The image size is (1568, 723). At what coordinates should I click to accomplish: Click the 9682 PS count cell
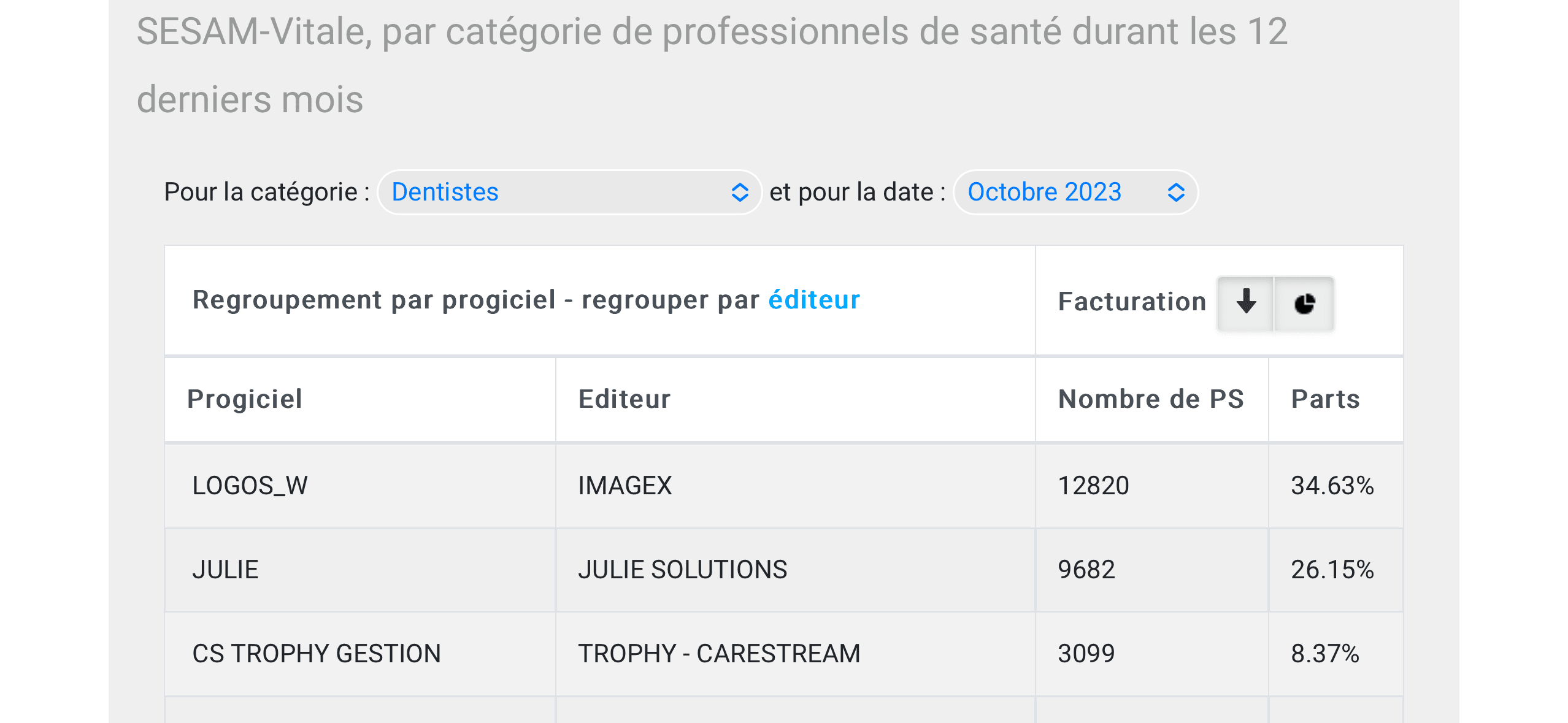point(1086,570)
